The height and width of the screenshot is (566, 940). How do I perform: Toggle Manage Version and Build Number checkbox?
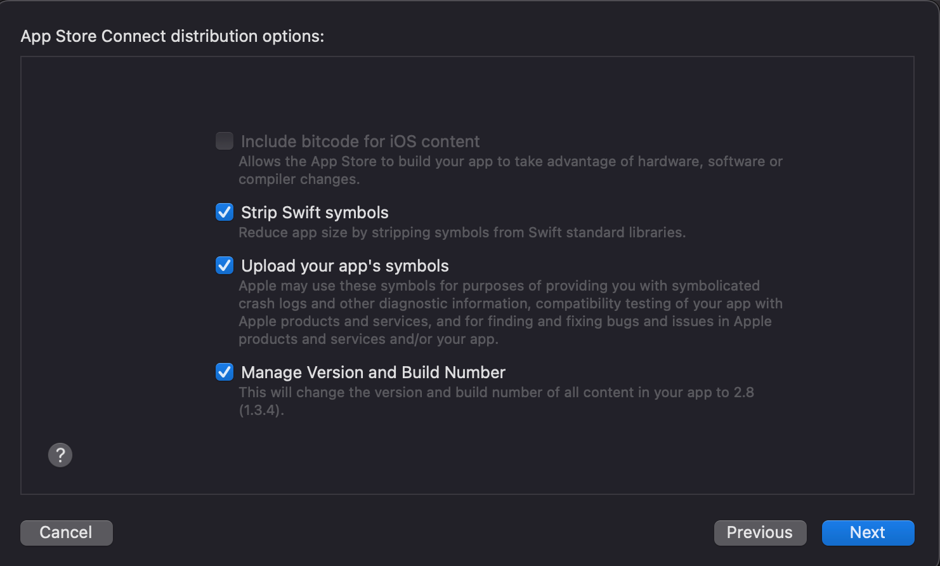[225, 372]
